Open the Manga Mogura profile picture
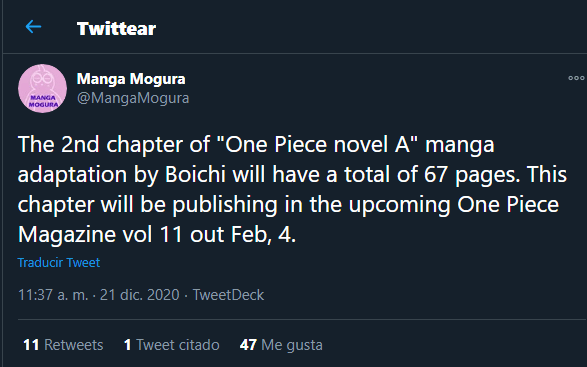587x367 pixels. point(42,88)
